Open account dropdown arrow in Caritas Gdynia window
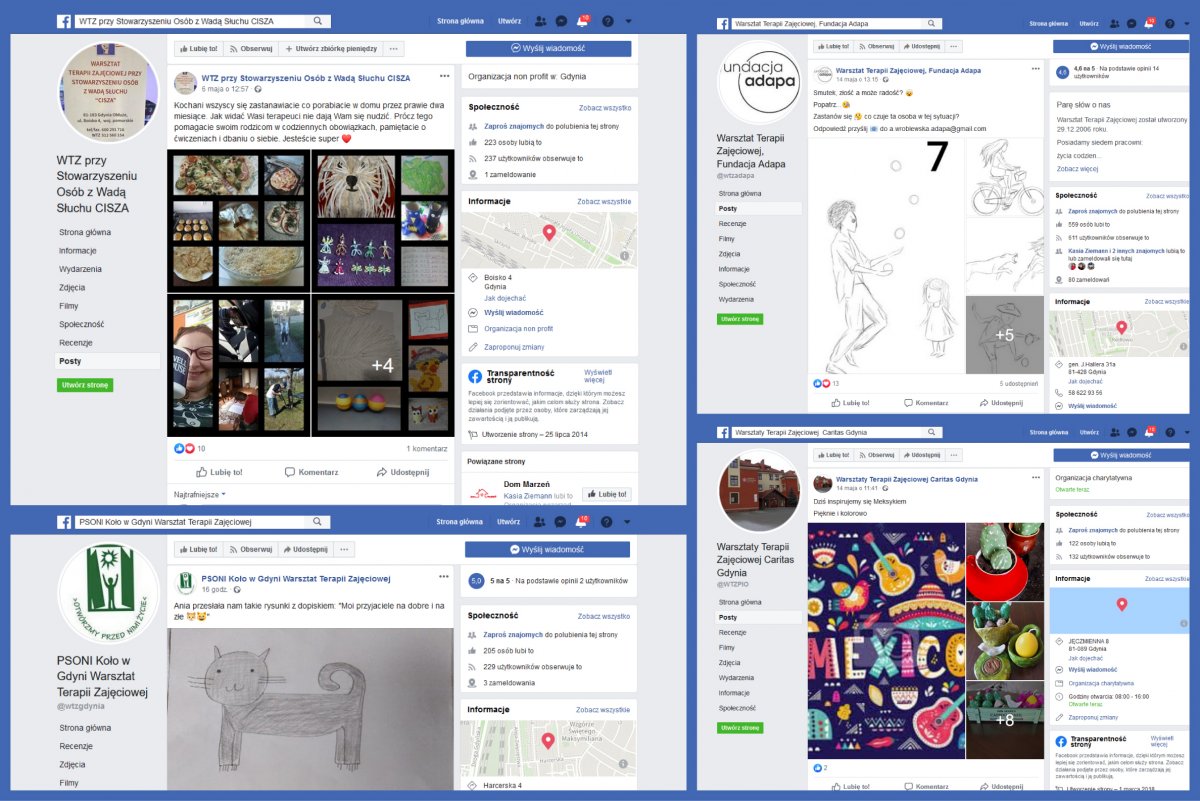 [1185, 432]
